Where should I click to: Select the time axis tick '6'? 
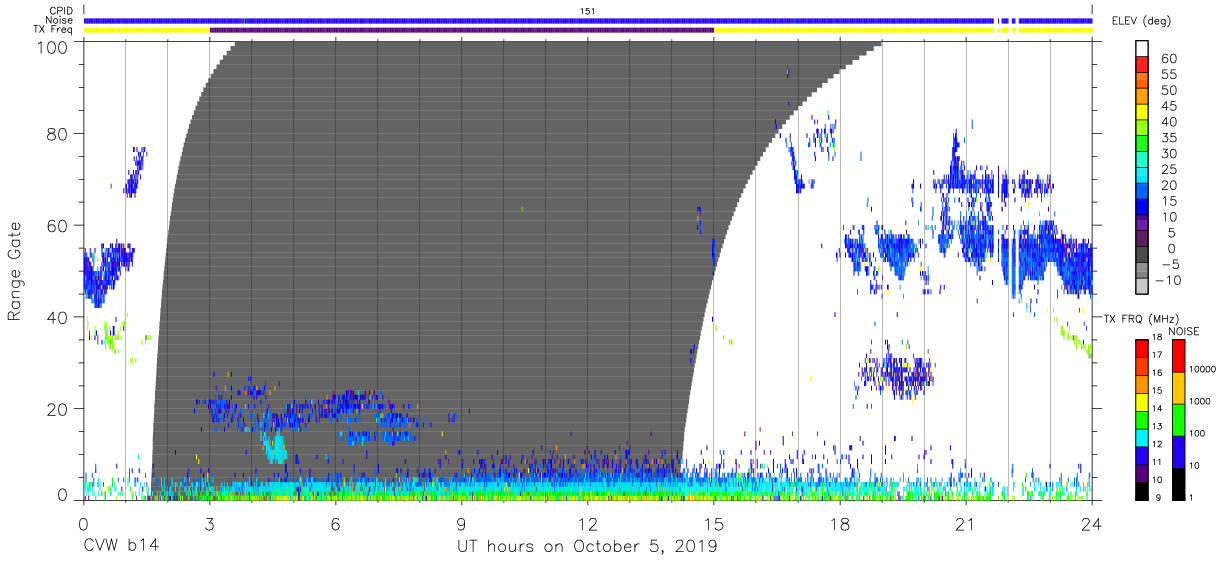tap(335, 524)
